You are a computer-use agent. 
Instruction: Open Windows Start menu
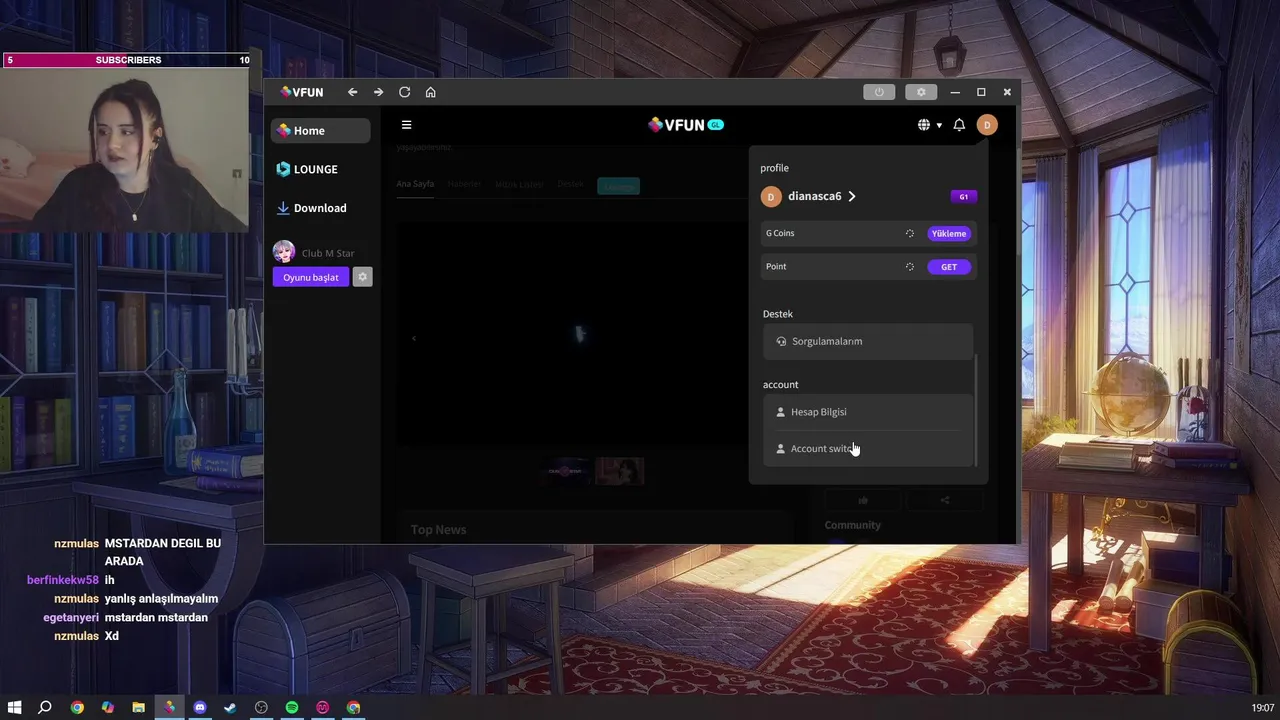[14, 707]
